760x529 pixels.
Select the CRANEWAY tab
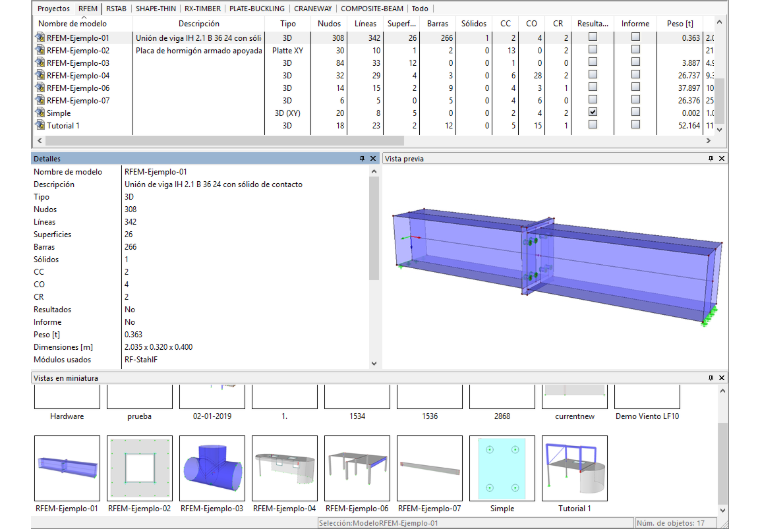(313, 8)
